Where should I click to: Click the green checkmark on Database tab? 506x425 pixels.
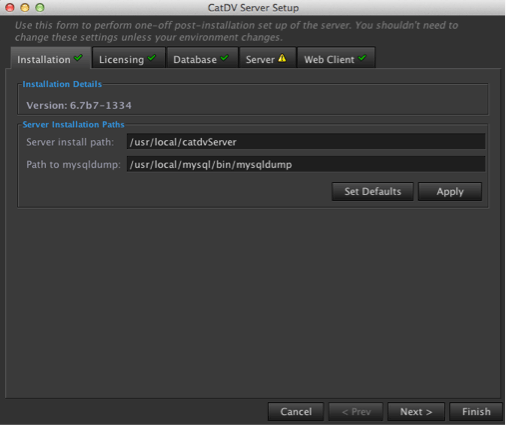click(x=225, y=58)
